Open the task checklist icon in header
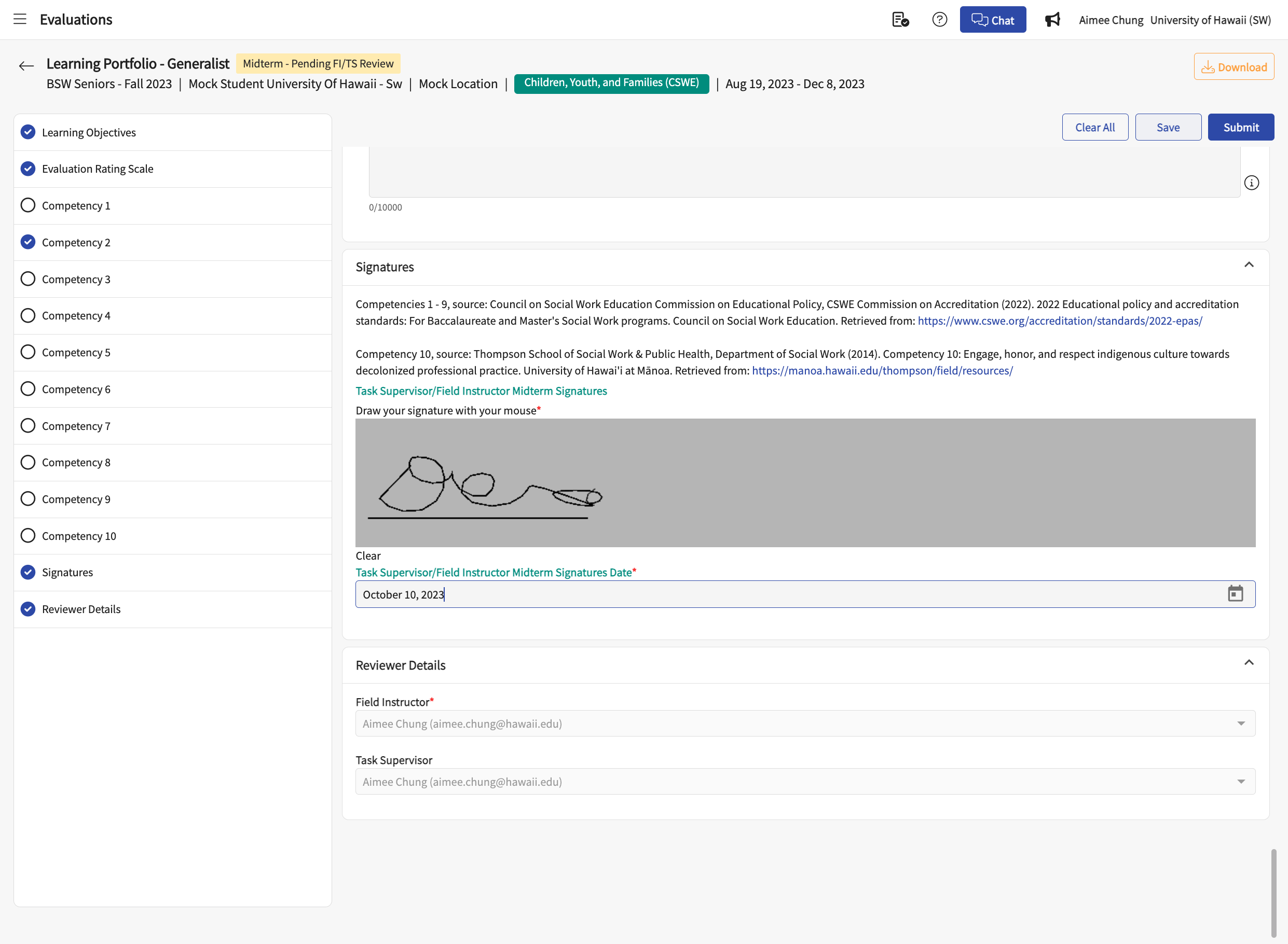The image size is (1288, 944). pos(900,19)
